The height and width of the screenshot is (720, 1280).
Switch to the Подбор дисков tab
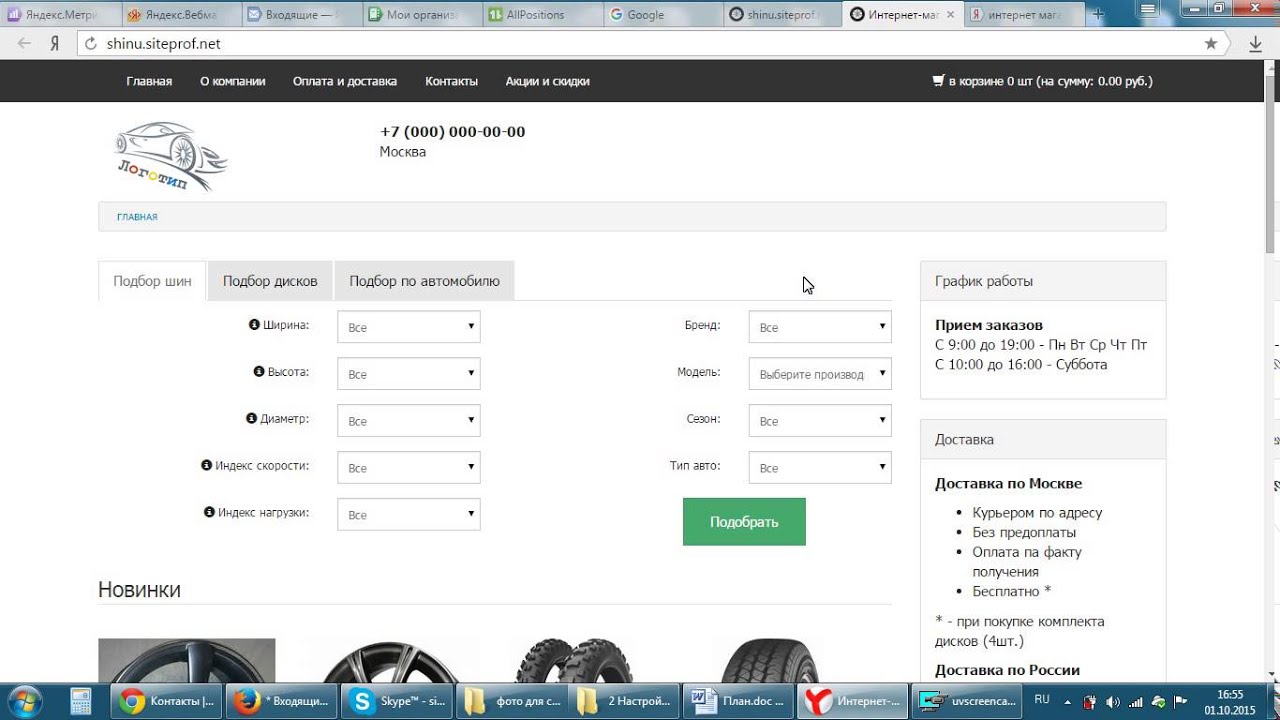270,281
